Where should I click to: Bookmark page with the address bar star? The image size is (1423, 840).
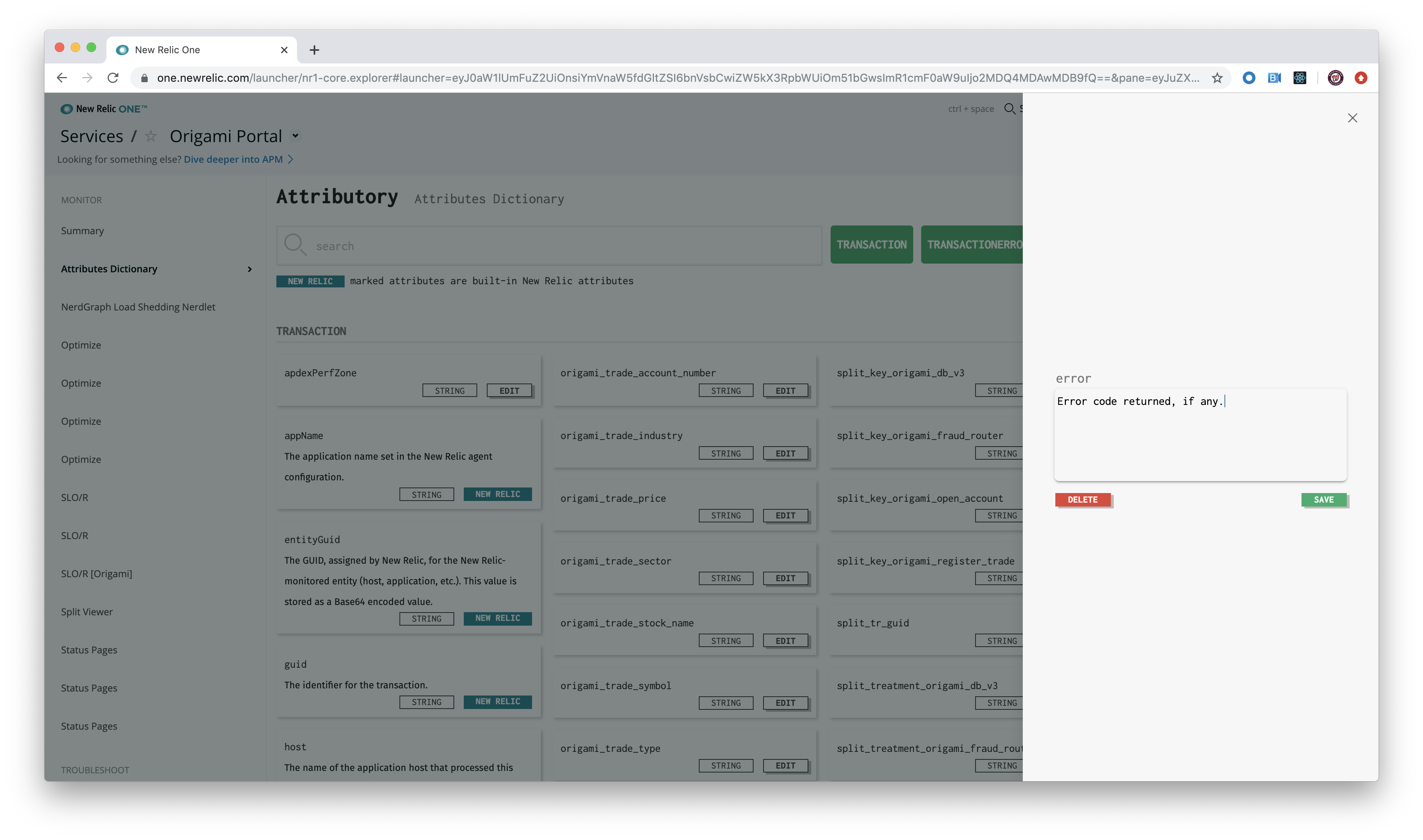[x=1217, y=78]
